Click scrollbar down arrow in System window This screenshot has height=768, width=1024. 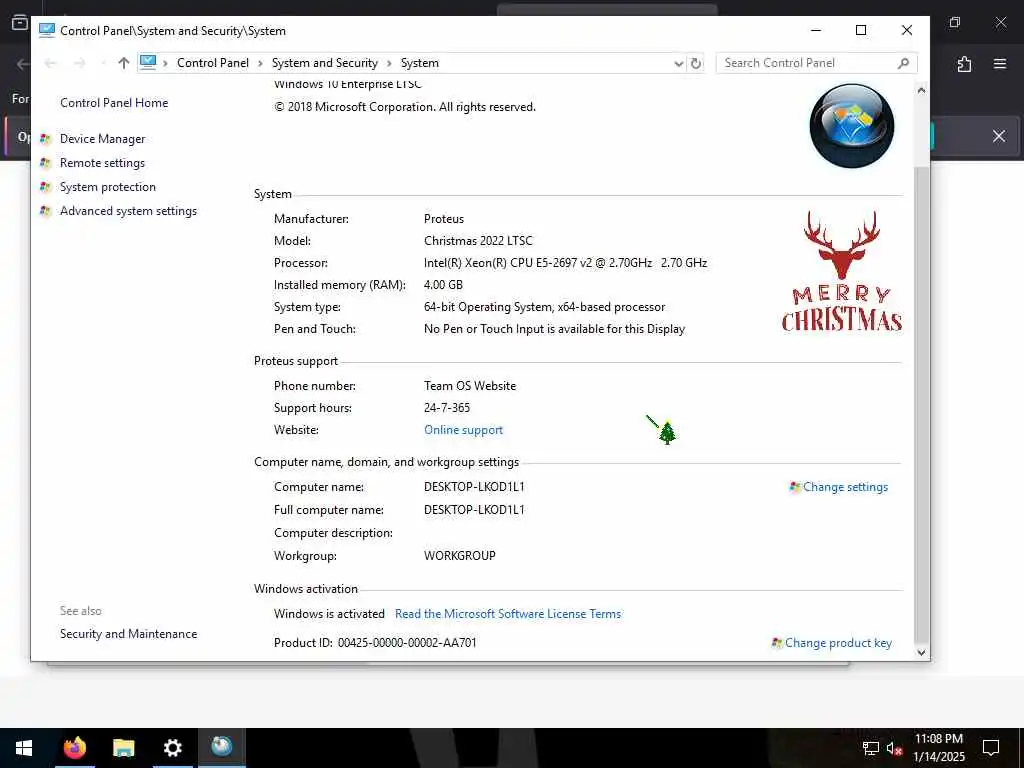click(x=921, y=652)
